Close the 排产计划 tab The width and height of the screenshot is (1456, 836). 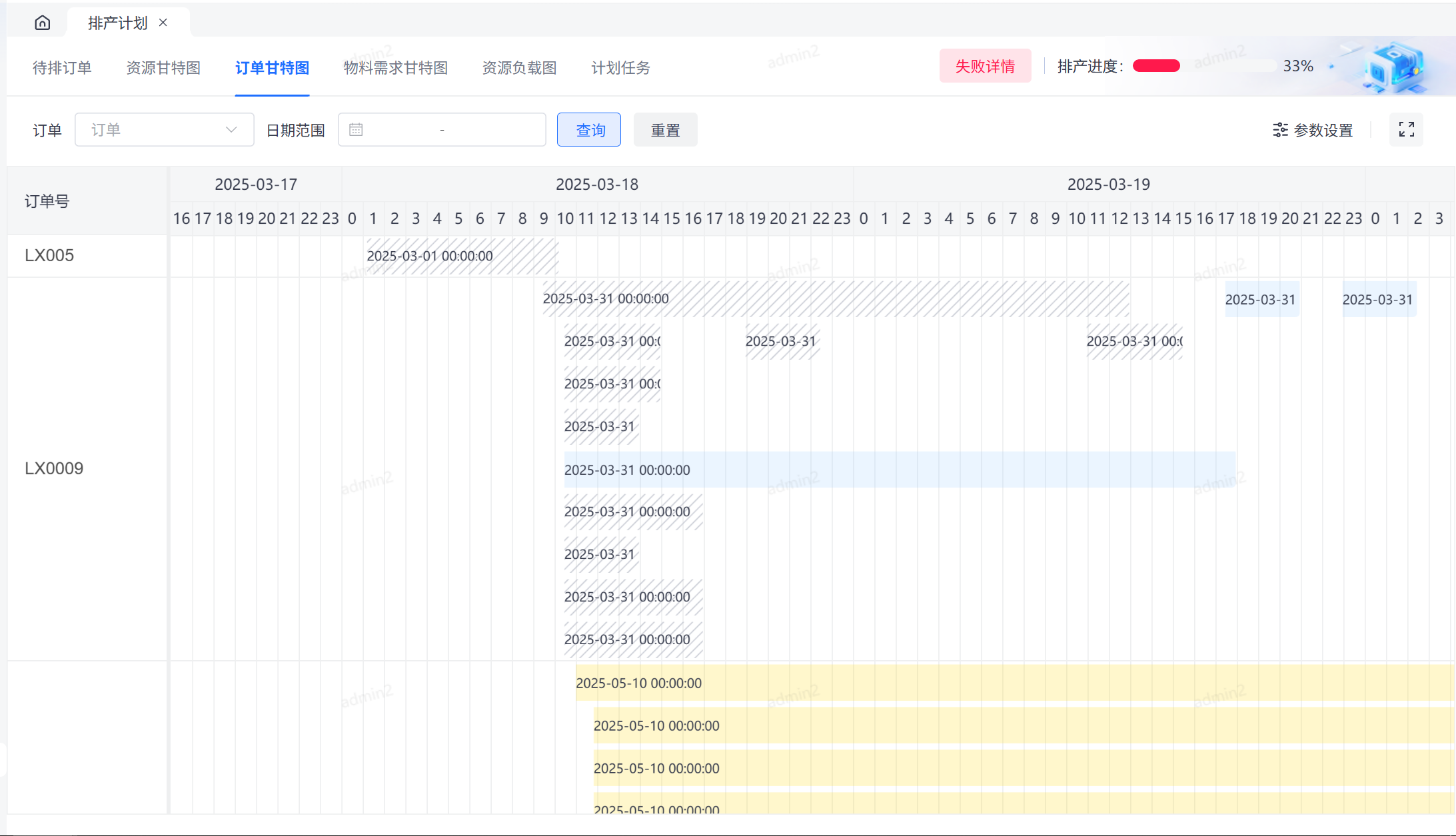tap(163, 23)
